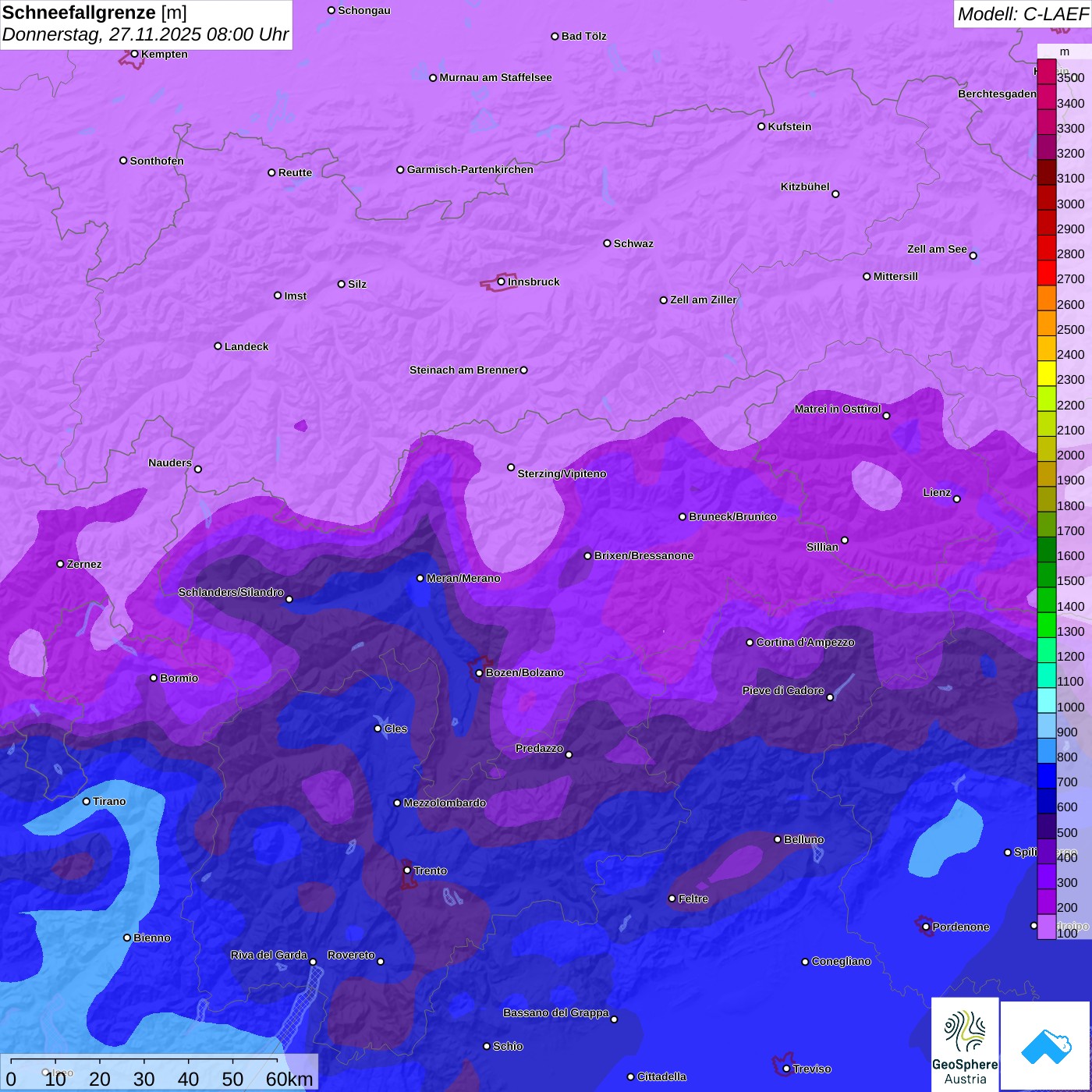Select the 2300 m yellow legend color
This screenshot has width=1092, height=1092.
click(x=1046, y=374)
